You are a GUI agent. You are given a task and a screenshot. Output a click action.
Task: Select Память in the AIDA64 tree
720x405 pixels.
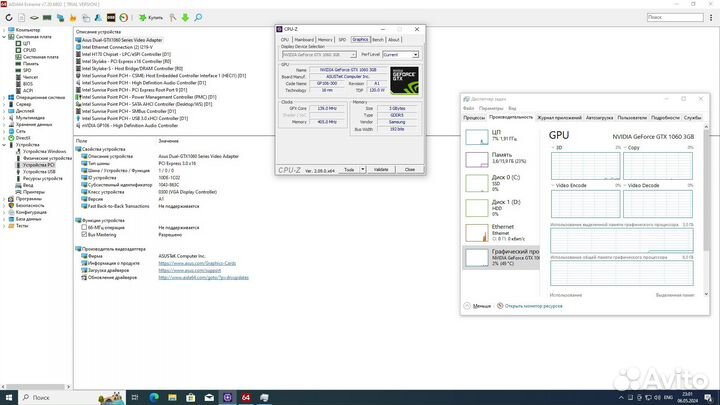click(31, 63)
